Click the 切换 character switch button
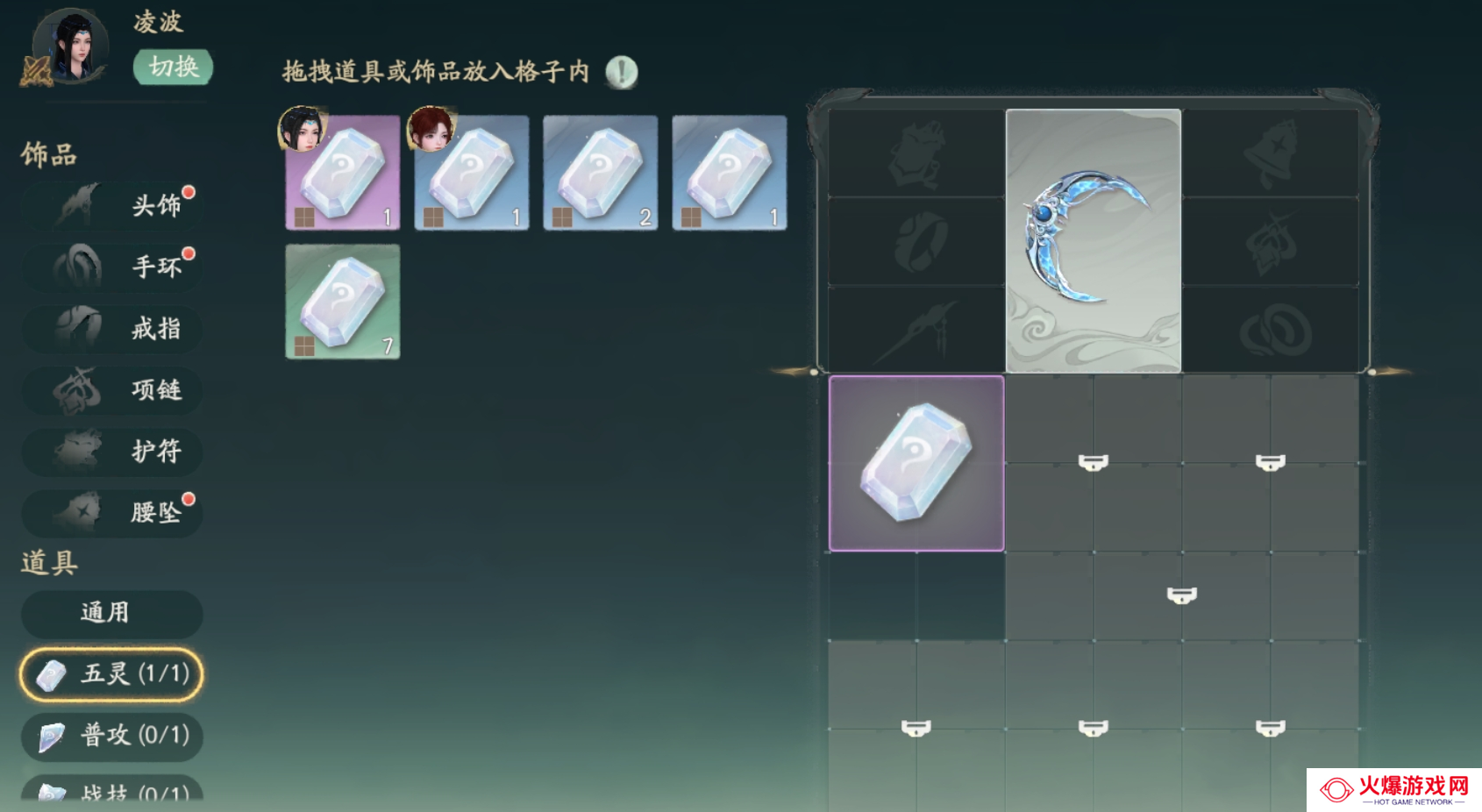 click(173, 68)
